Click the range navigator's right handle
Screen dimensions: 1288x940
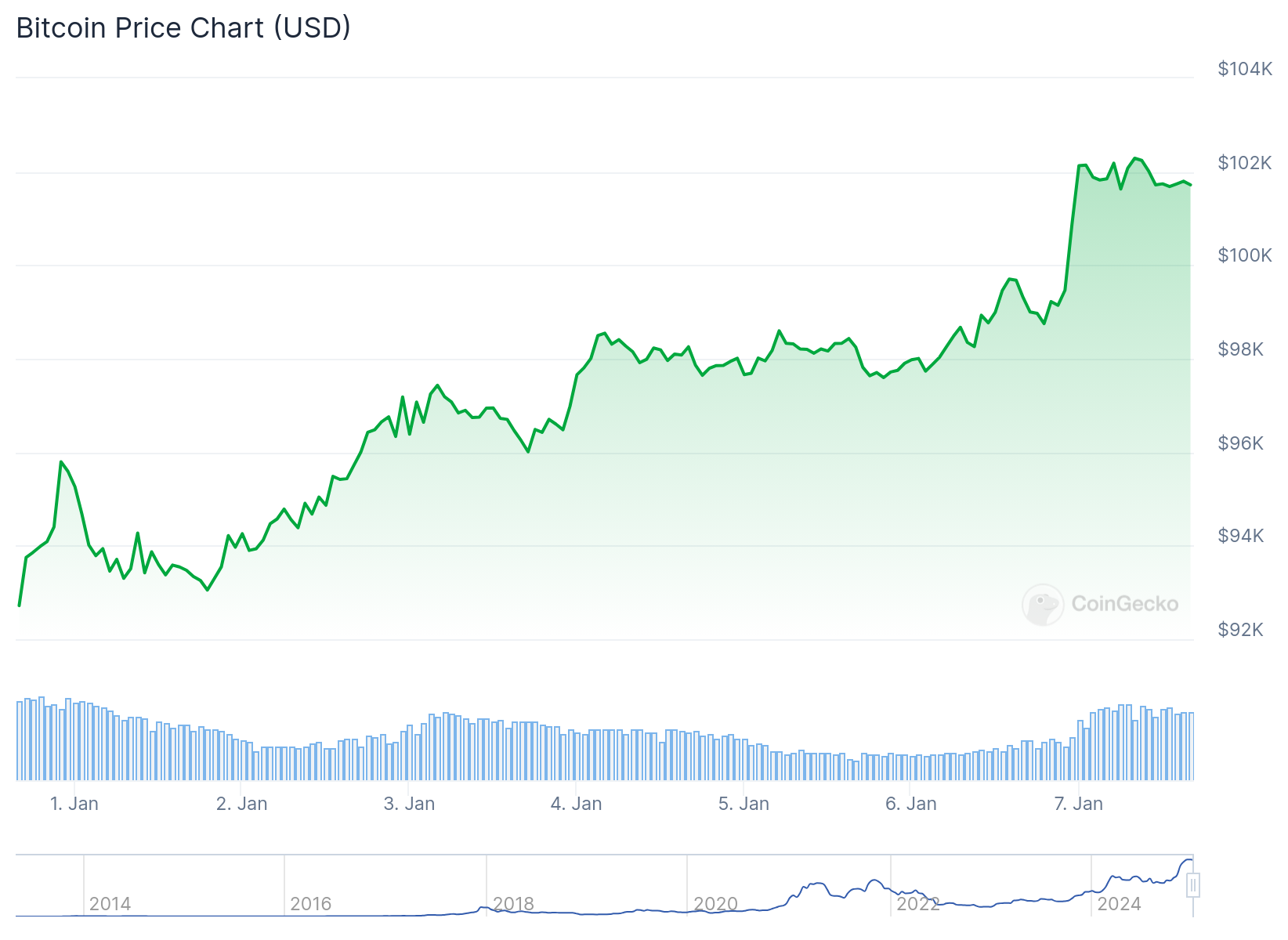click(x=1192, y=885)
